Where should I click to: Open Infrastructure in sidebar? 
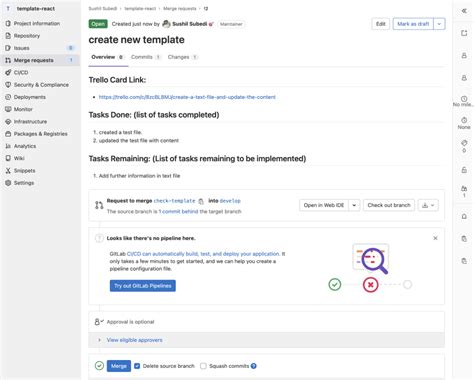coord(30,122)
